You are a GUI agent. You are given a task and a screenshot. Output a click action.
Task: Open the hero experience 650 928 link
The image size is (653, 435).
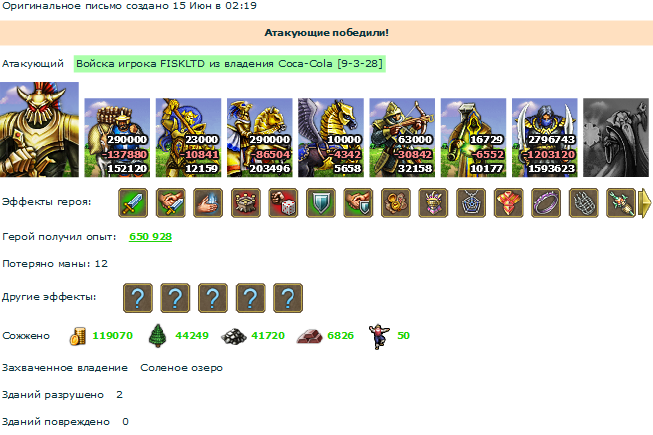point(150,236)
